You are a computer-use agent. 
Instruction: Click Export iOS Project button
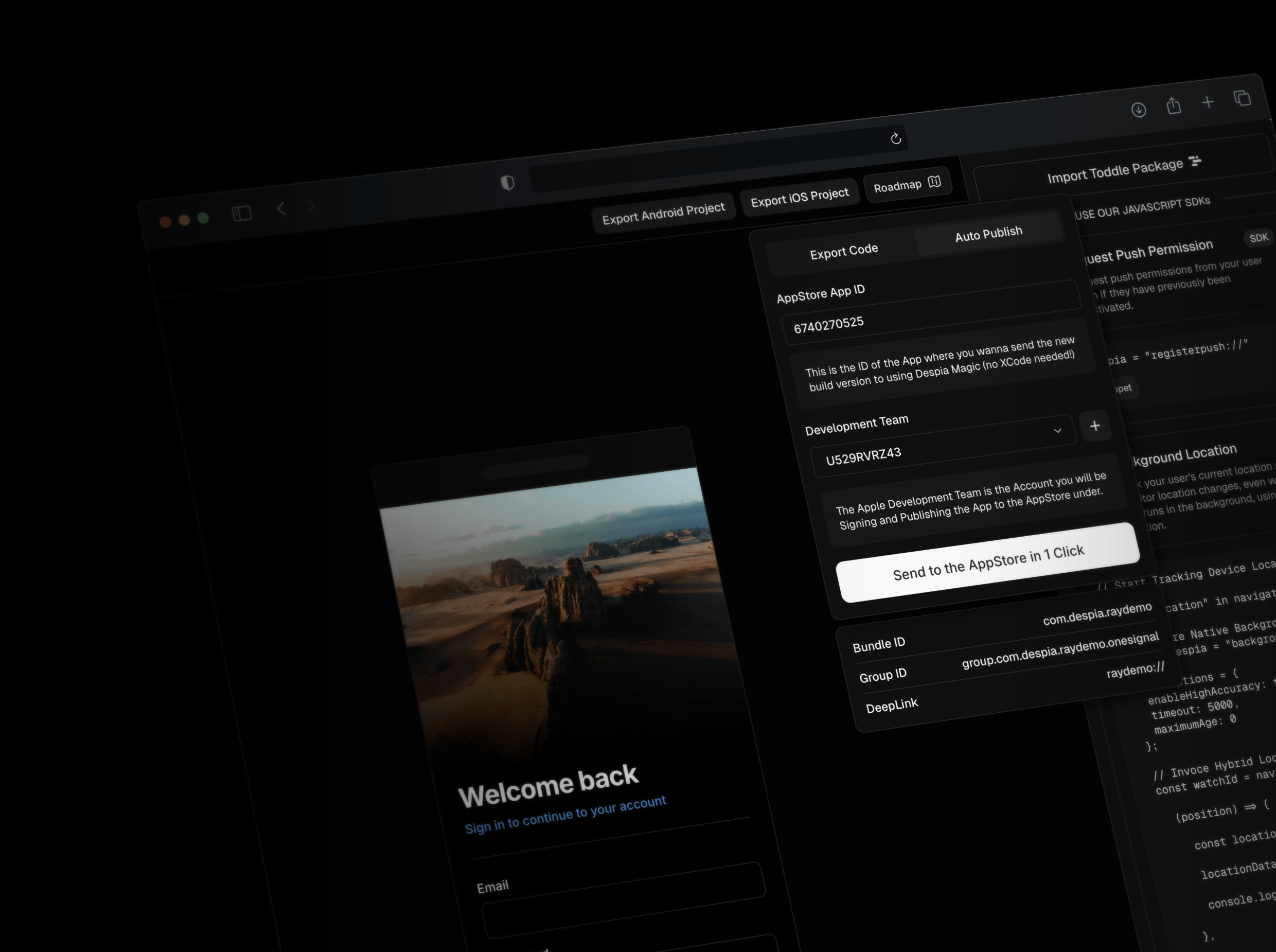pos(800,197)
